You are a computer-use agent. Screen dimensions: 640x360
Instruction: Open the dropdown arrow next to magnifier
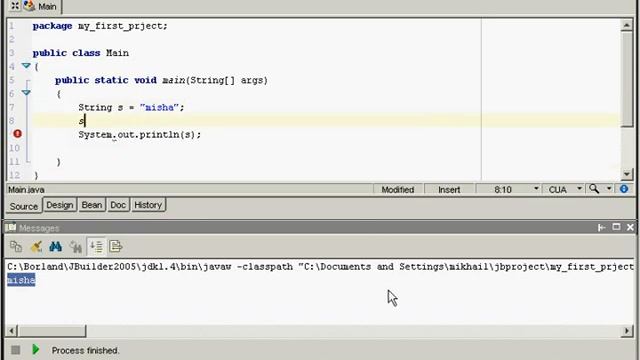coord(609,189)
